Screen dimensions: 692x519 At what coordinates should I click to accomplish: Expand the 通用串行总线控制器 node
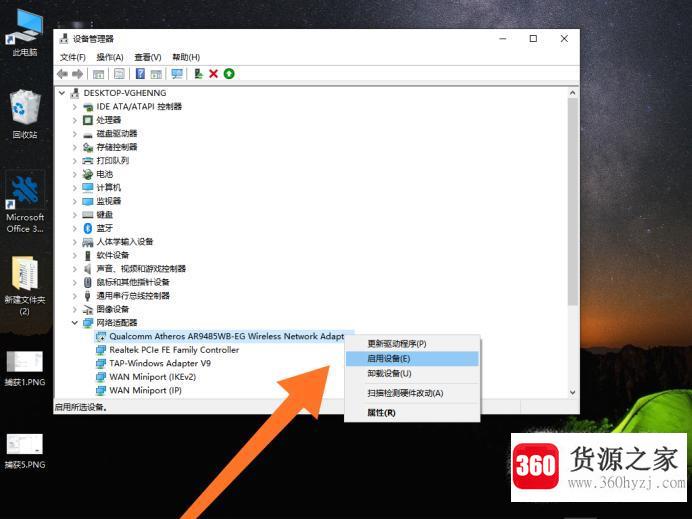(75, 296)
